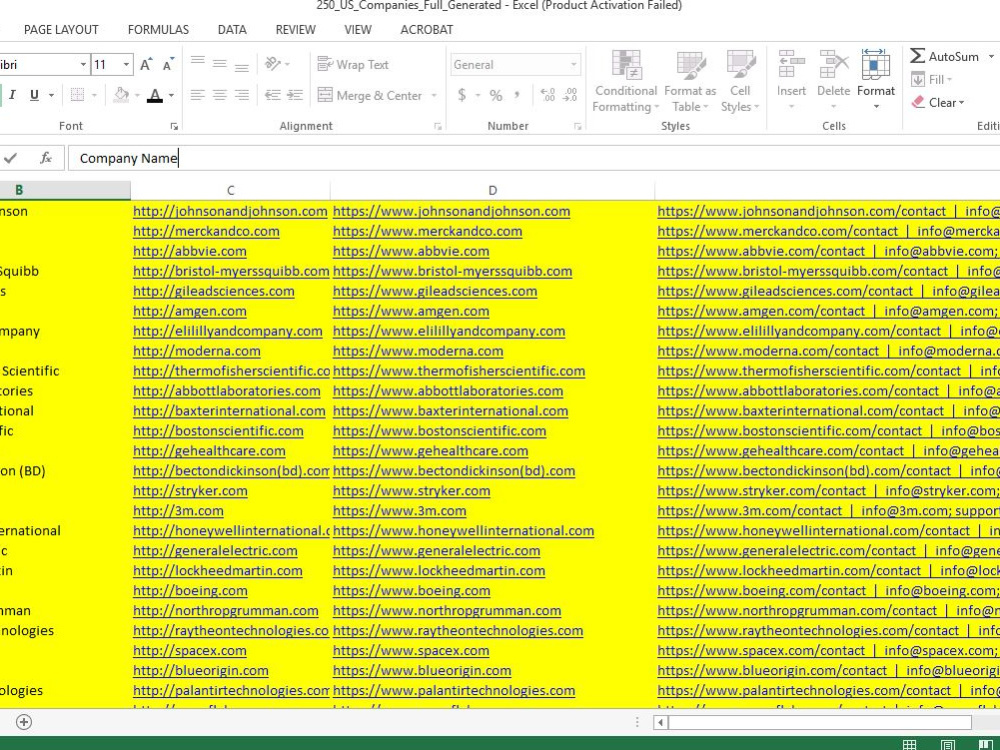
Task: Select column D header
Action: tap(492, 190)
